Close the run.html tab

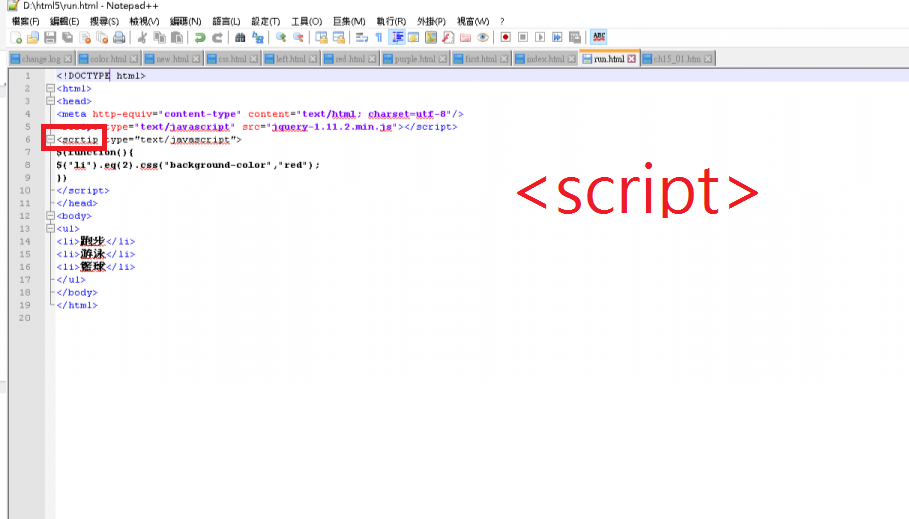[x=631, y=59]
